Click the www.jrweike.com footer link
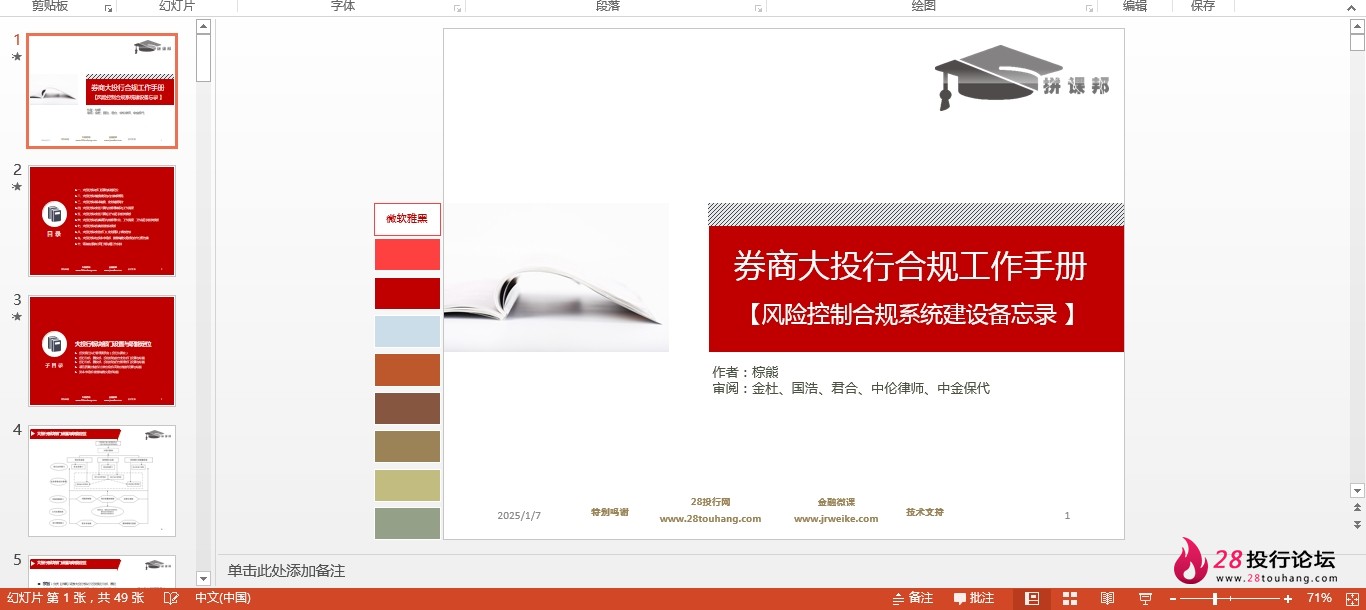1366x610 pixels. coord(836,519)
